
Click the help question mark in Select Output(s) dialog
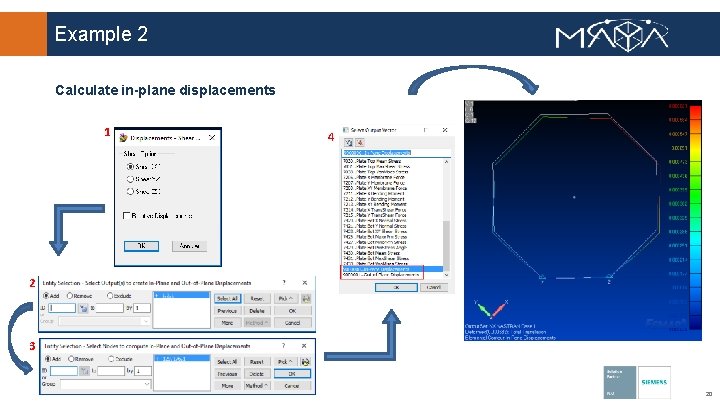[x=284, y=282]
